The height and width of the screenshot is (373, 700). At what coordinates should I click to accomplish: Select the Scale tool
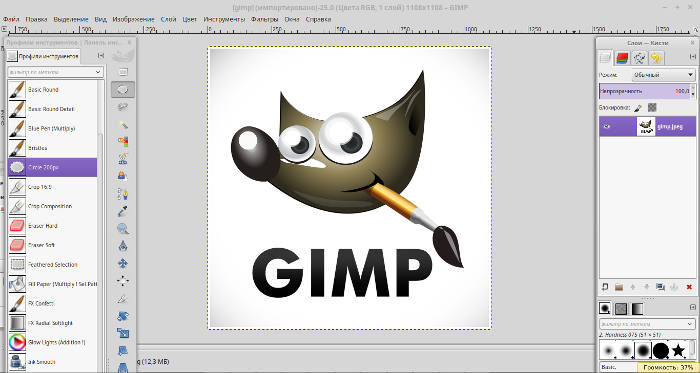(123, 333)
